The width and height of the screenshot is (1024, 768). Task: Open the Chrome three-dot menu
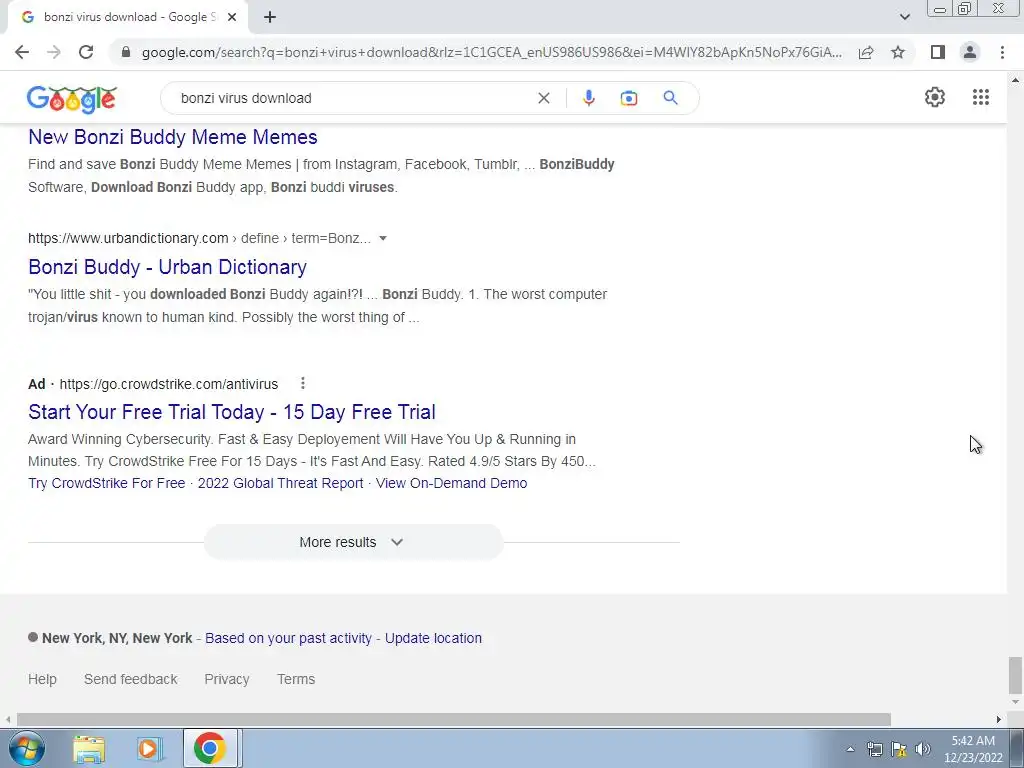(1002, 52)
